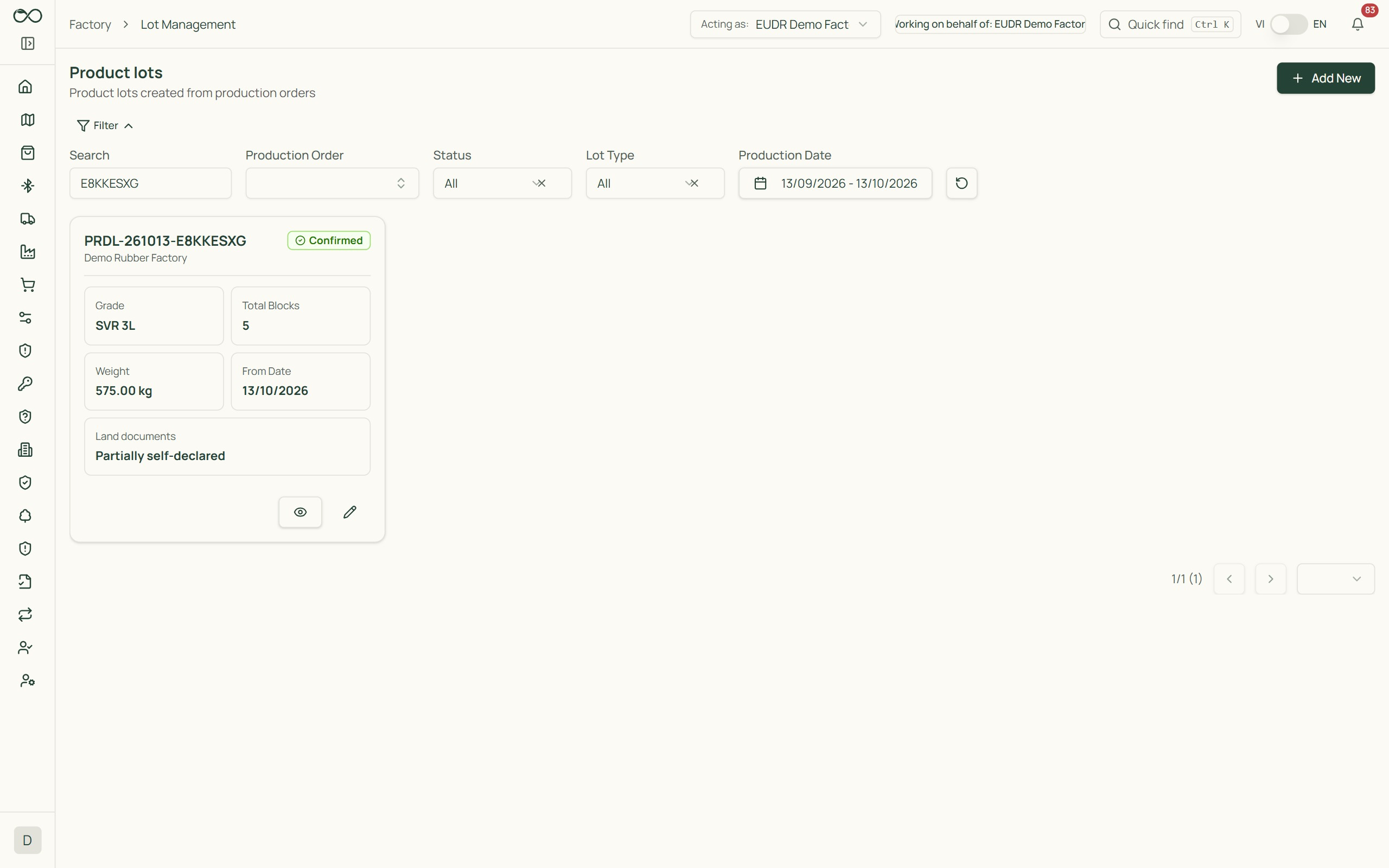Click the Add New button

1326,78
